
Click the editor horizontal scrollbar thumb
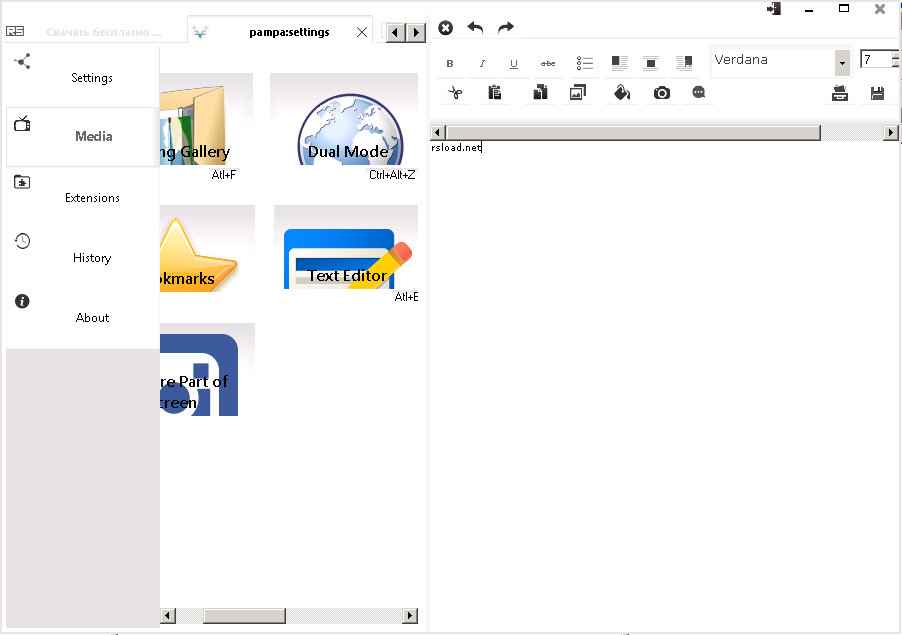[633, 133]
